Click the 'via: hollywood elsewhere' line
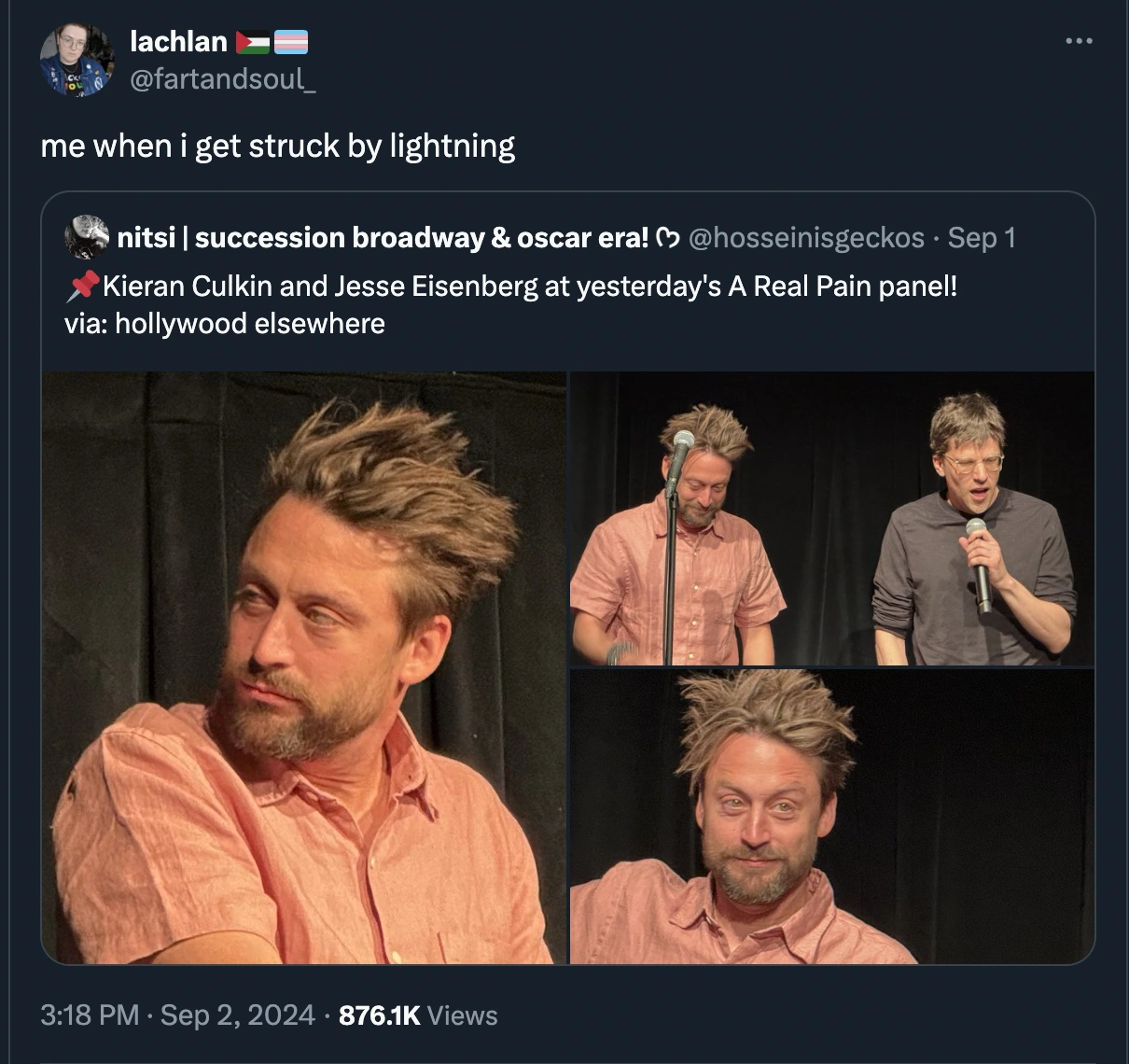This screenshot has height=1064, width=1129. click(225, 324)
